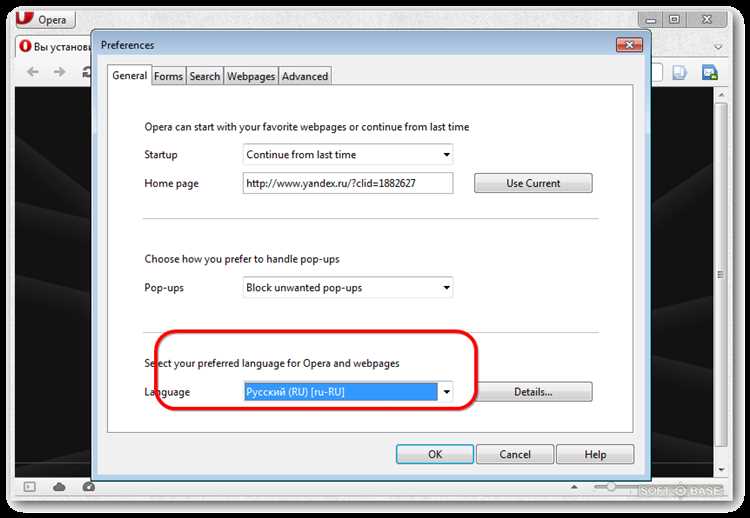Click the Use Current button

[x=533, y=183]
